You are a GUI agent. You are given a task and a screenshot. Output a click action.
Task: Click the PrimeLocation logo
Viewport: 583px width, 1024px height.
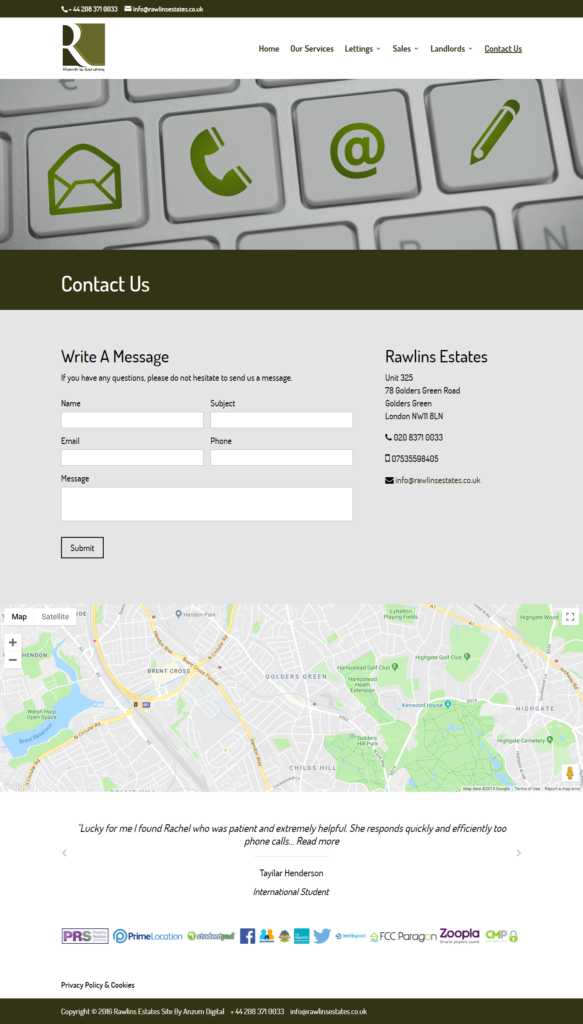point(148,936)
